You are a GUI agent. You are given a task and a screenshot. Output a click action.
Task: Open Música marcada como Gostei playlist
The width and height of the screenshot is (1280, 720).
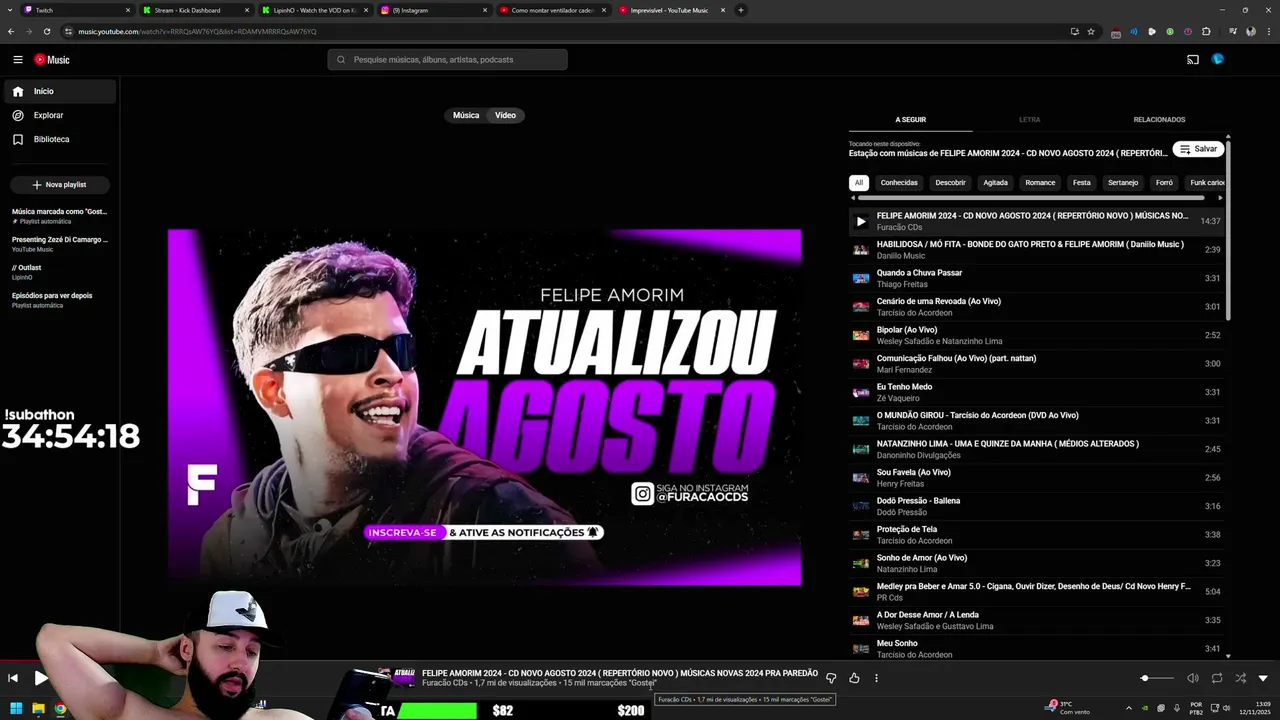[x=60, y=216]
